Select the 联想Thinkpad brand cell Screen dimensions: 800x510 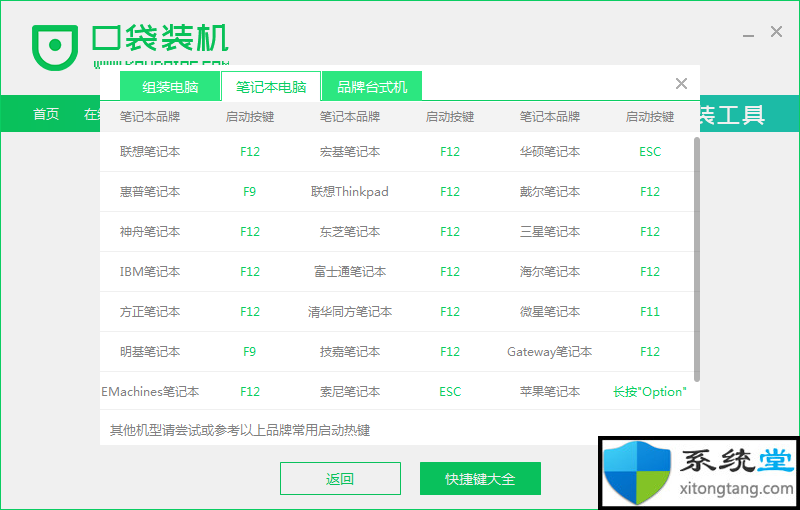350,192
